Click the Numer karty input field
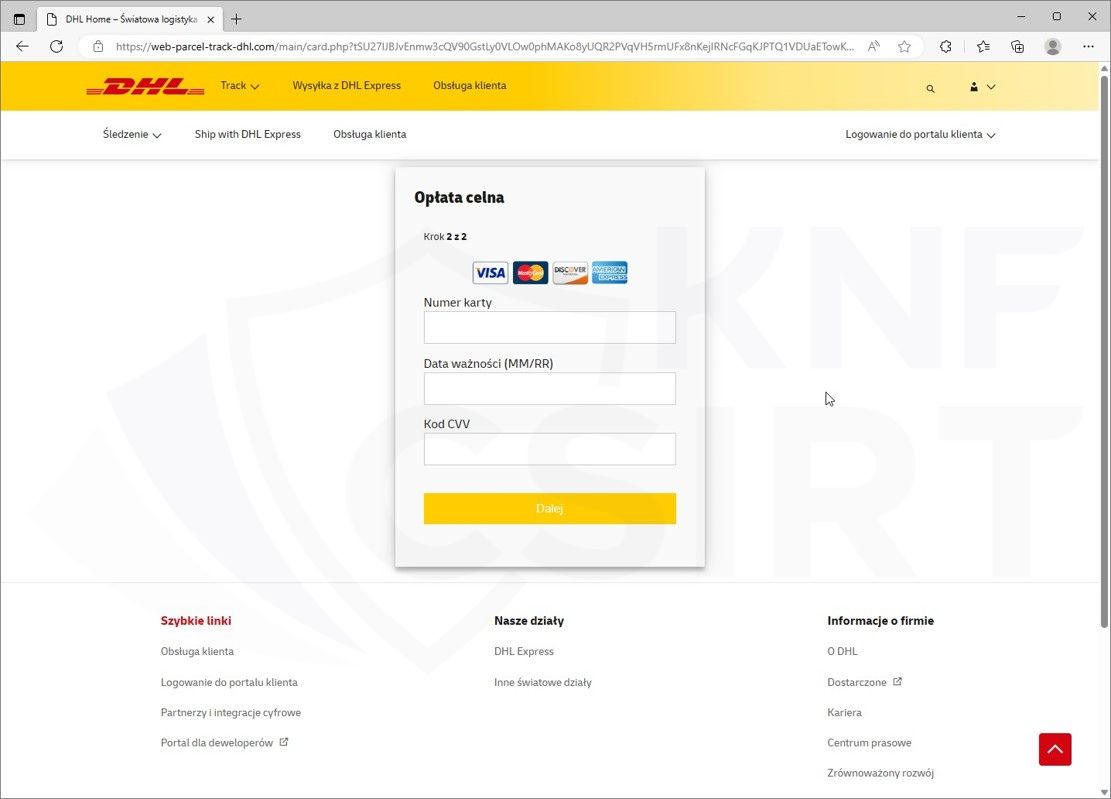 point(549,327)
